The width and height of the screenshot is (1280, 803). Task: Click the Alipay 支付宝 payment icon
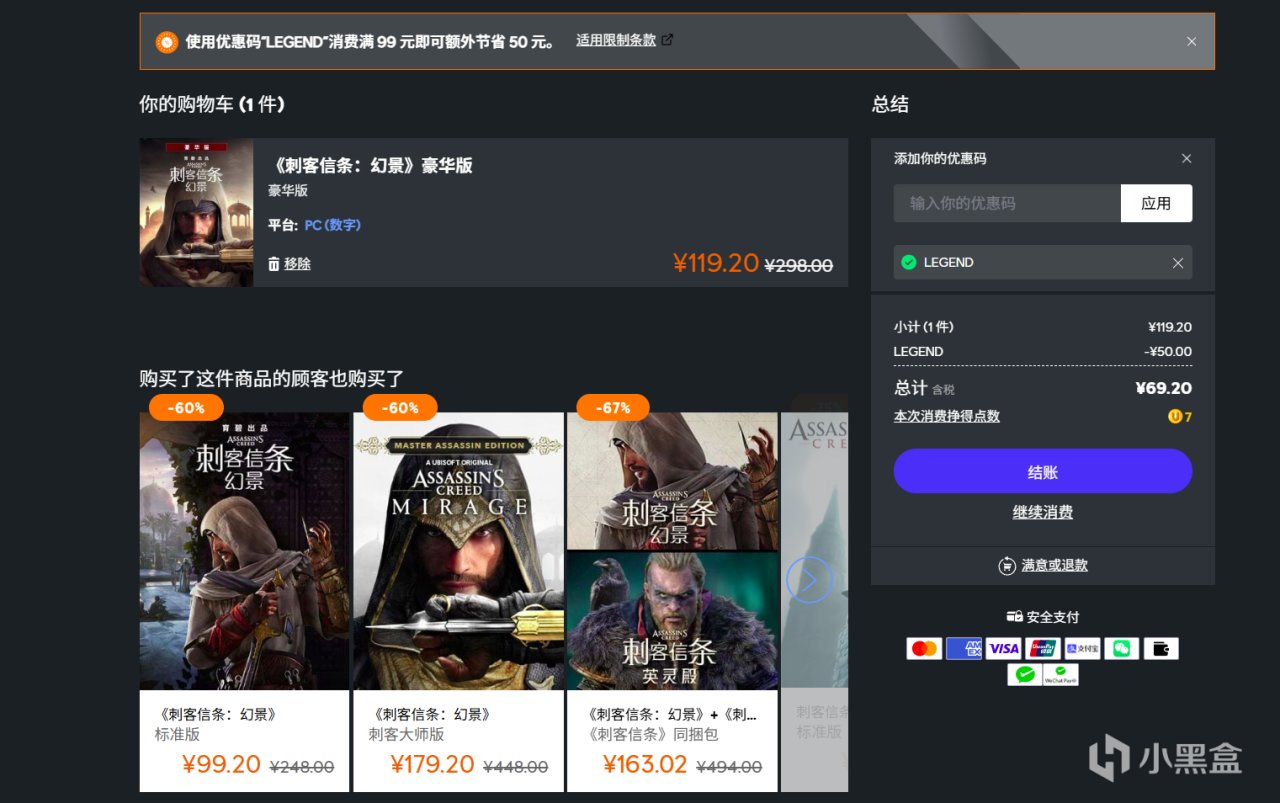[1082, 649]
